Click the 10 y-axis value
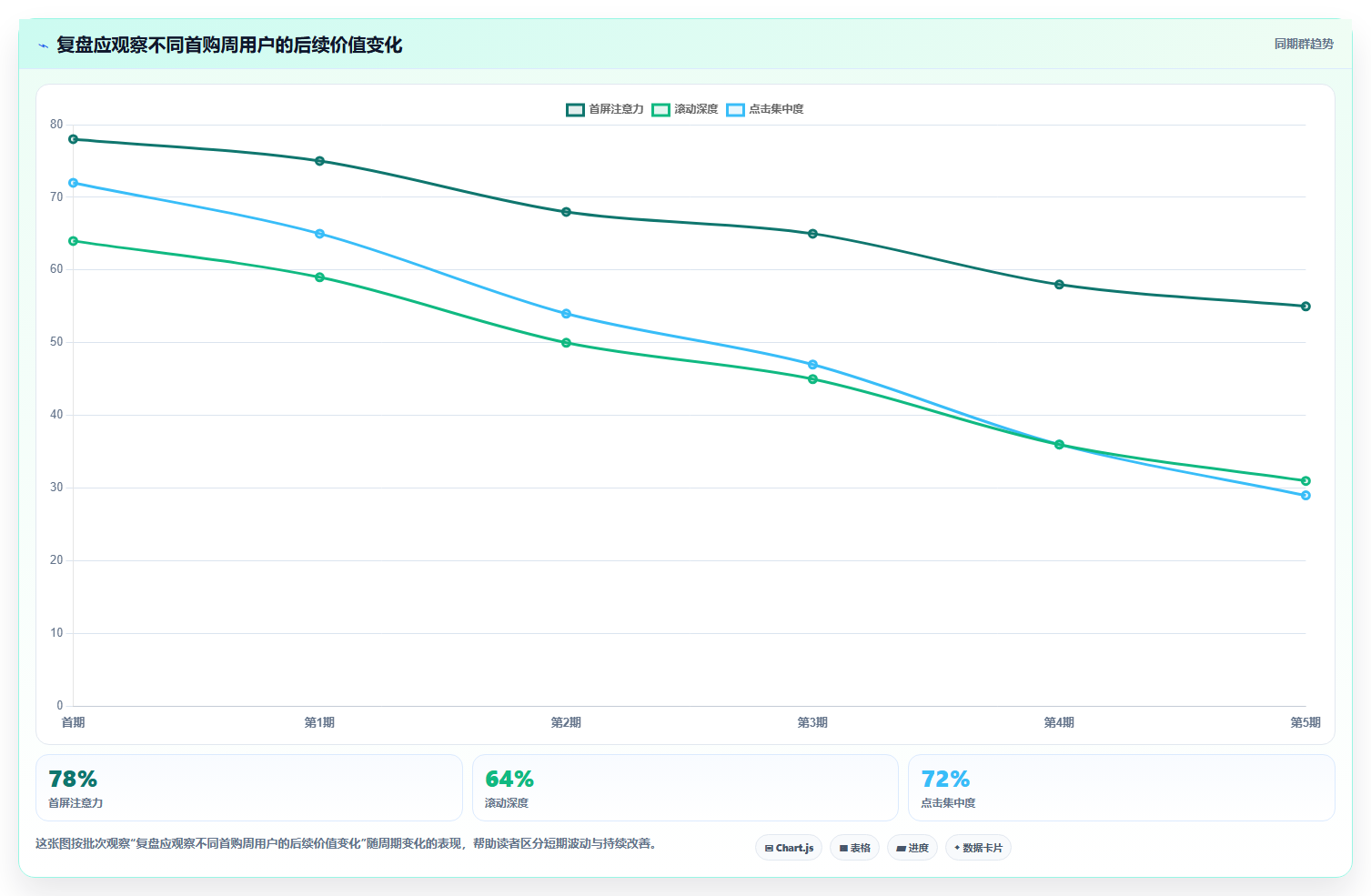Screen dimensions: 1371x896 (x=56, y=633)
